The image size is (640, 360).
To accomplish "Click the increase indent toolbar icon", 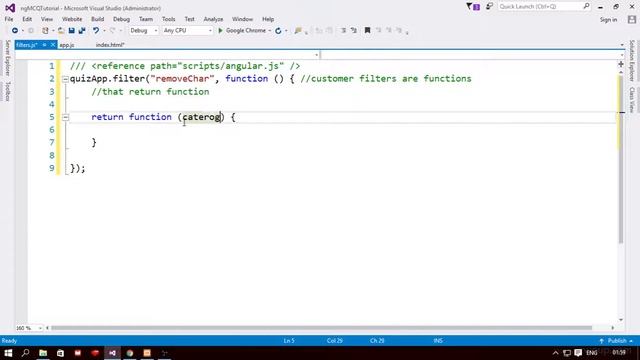I will [x=353, y=31].
